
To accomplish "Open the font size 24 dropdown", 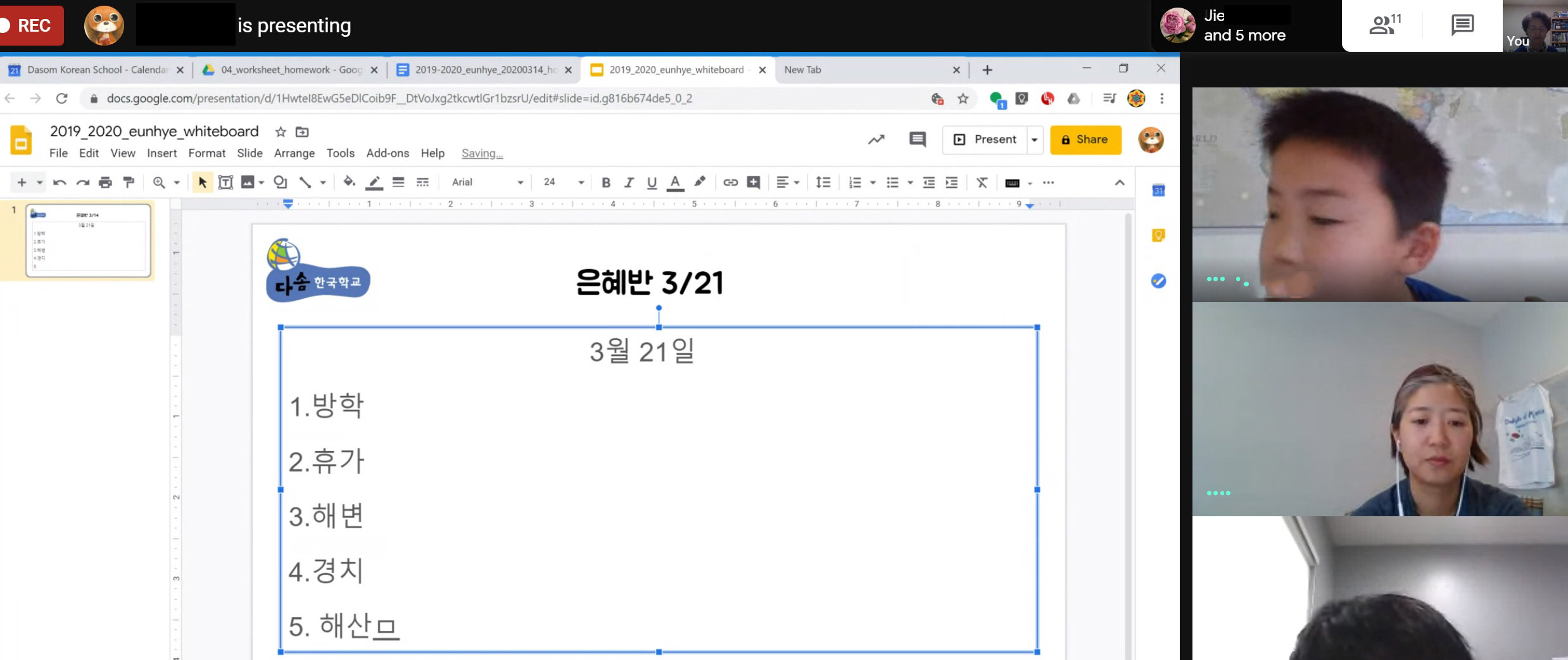I will [x=562, y=182].
